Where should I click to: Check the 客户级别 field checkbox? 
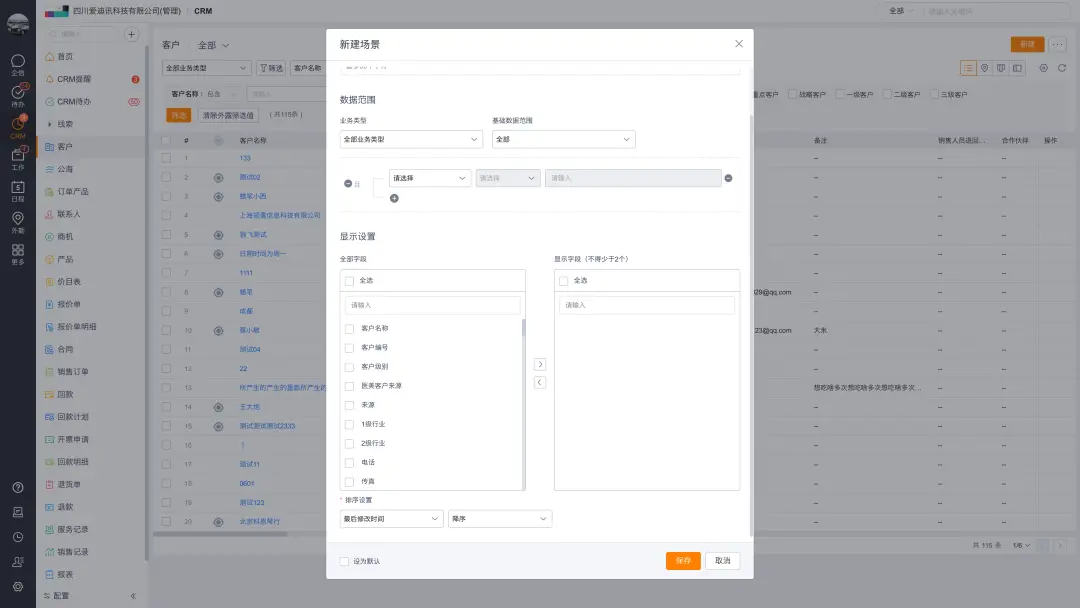(349, 367)
